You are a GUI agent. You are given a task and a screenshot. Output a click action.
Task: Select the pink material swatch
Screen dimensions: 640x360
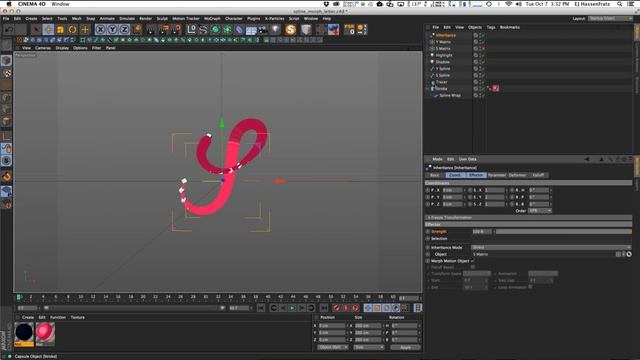(45, 333)
